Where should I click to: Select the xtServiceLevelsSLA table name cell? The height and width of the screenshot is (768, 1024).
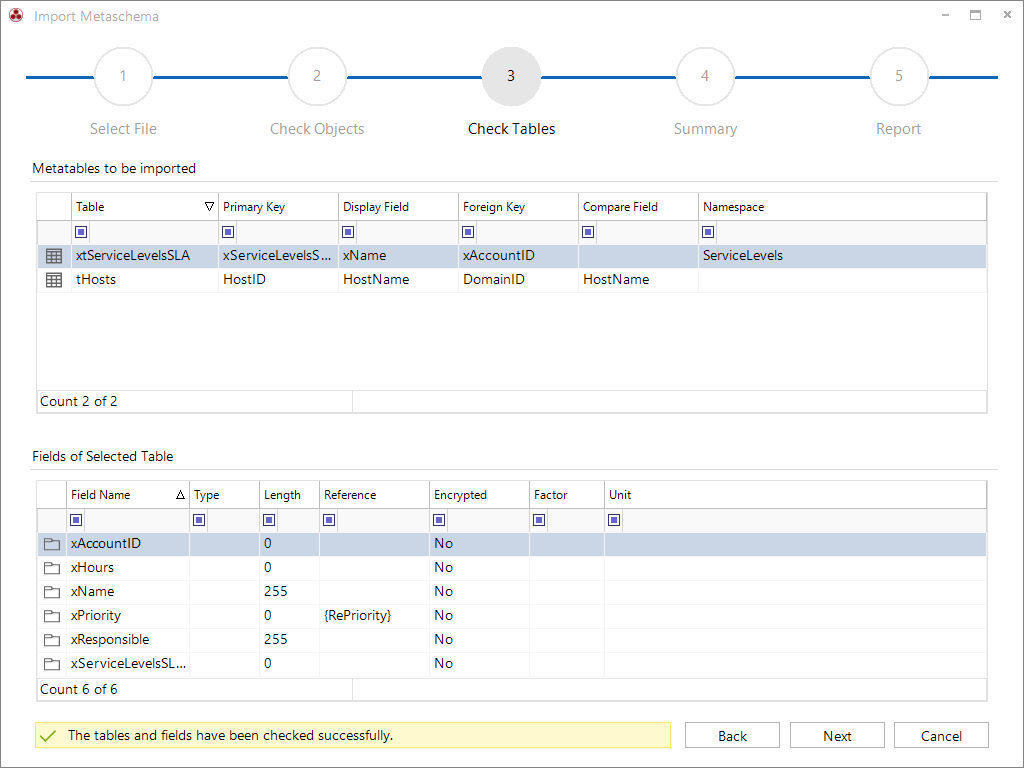click(144, 256)
